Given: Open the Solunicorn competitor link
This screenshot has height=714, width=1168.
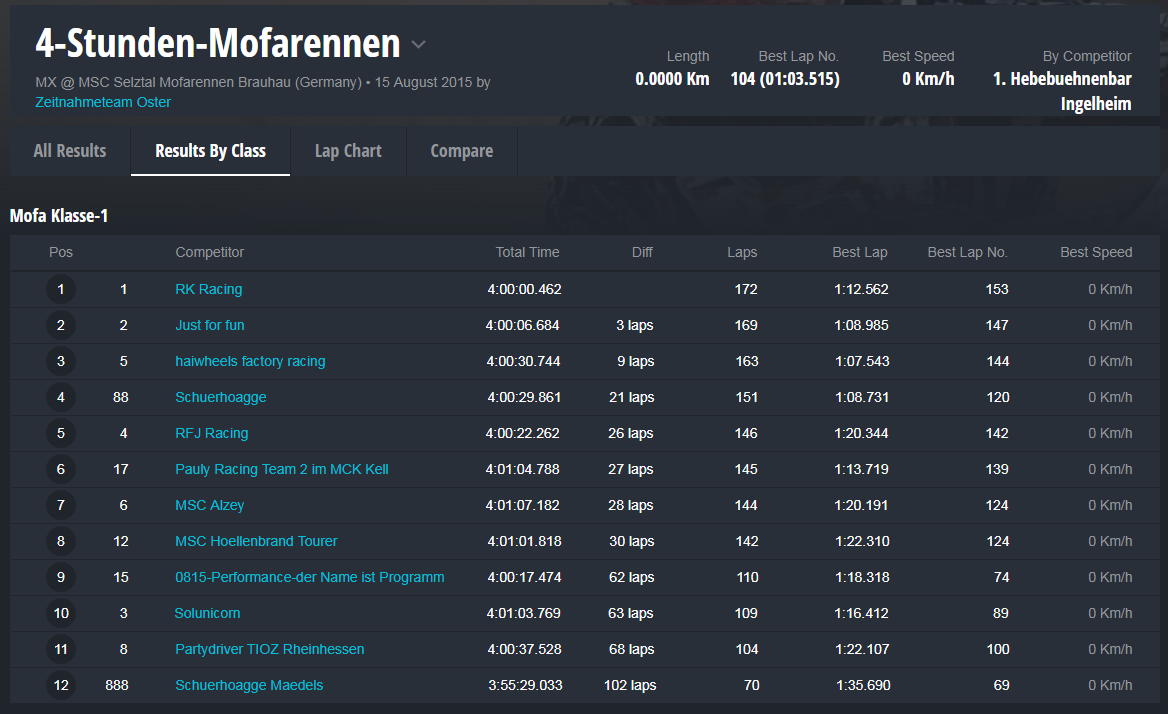Looking at the screenshot, I should click(x=207, y=613).
